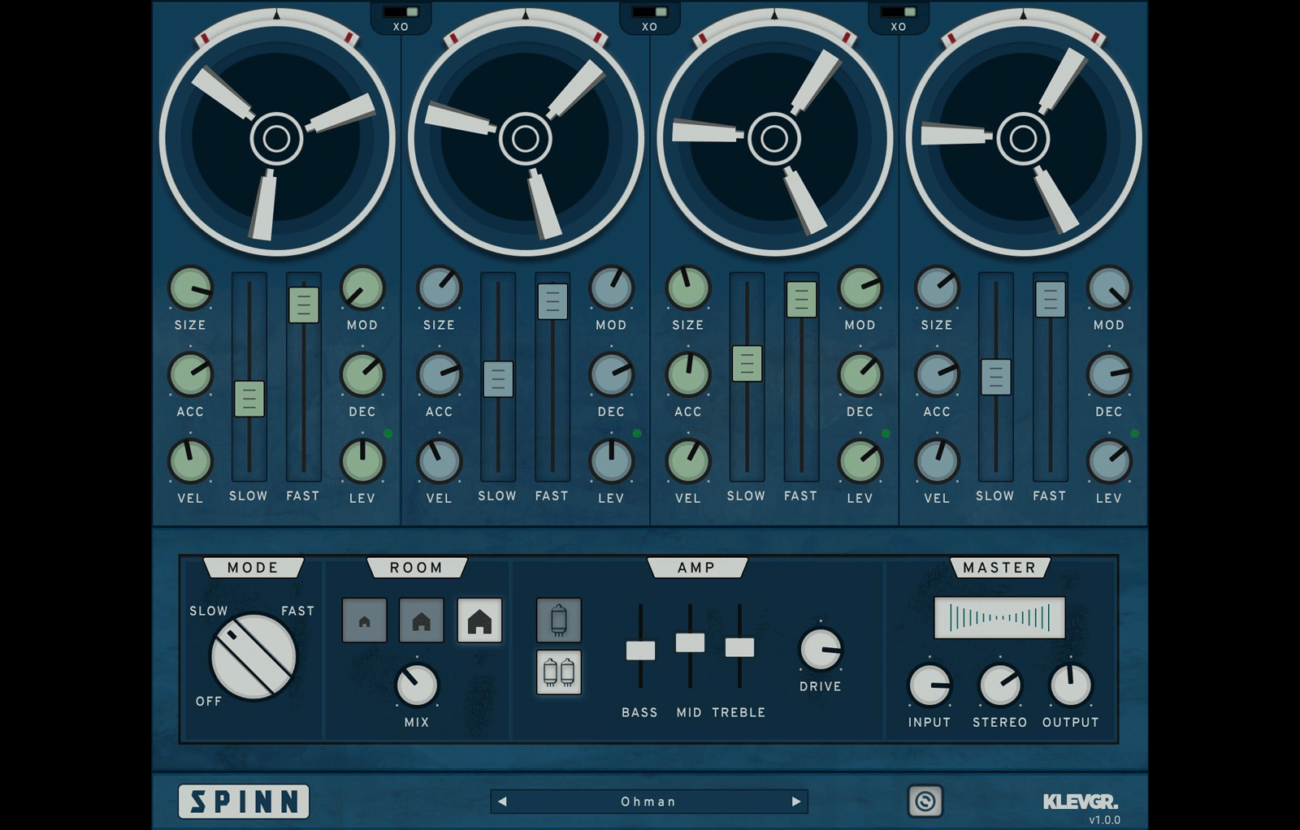Click the third rotor's ACC knob
Screen dimensions: 1300x830
[x=688, y=375]
